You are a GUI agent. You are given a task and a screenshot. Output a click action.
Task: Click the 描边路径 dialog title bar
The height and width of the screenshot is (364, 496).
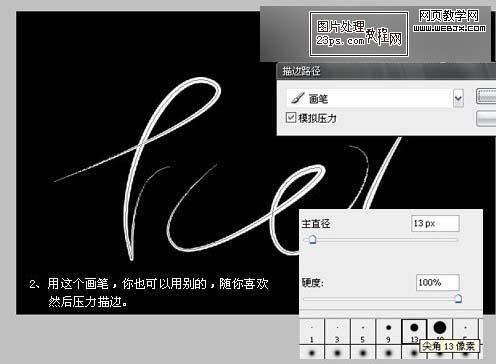386,71
